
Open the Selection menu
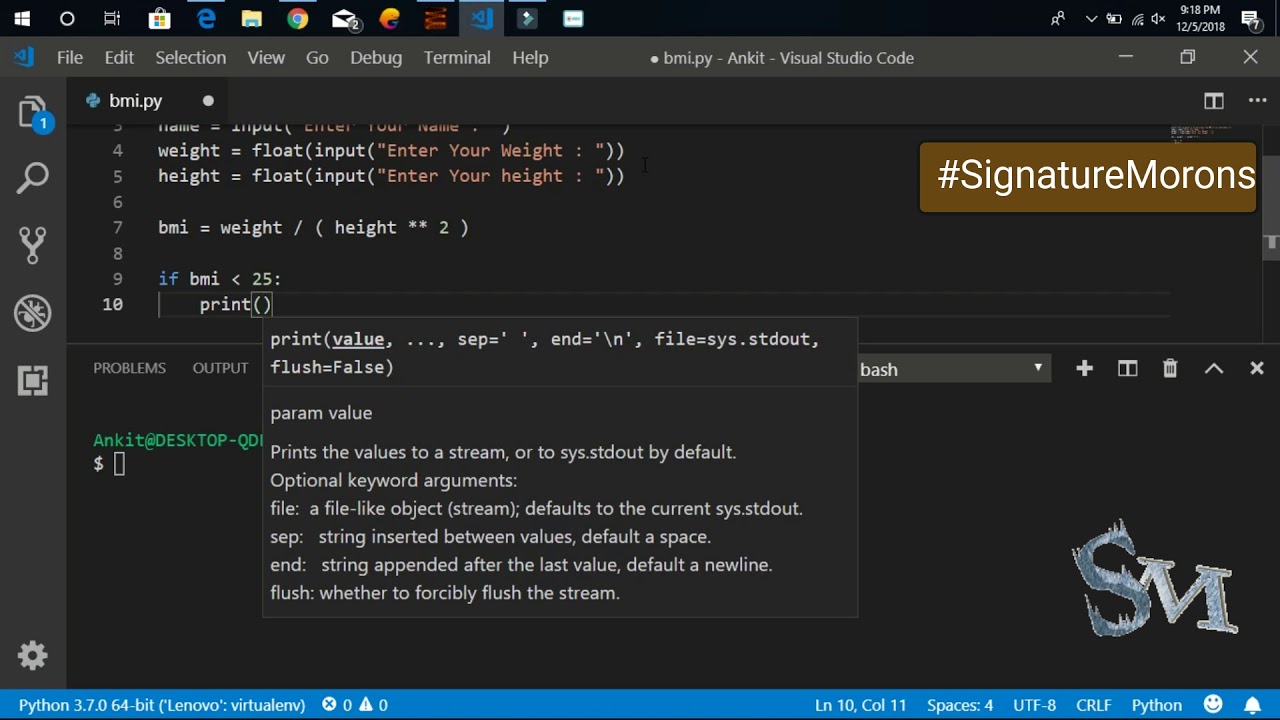[x=190, y=57]
